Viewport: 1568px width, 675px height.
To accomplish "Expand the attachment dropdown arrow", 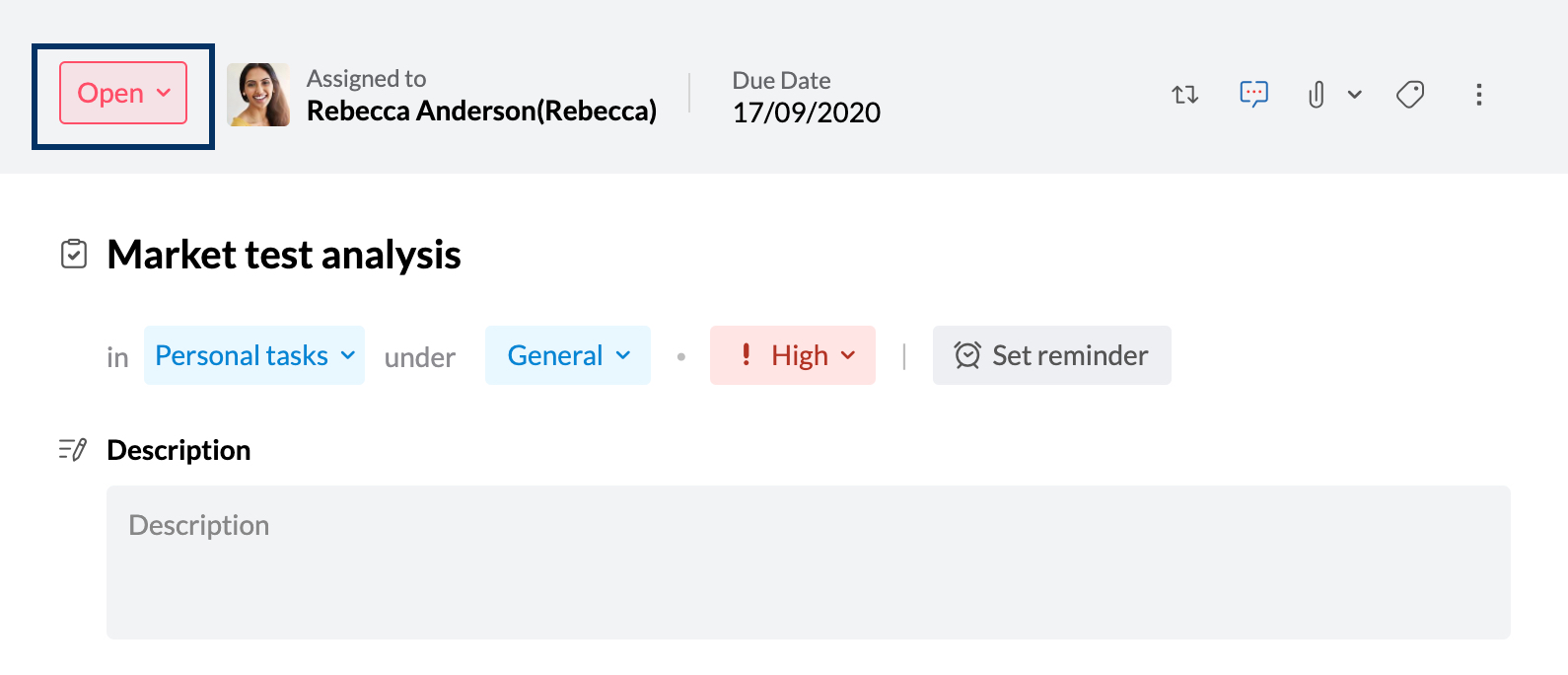I will pyautogui.click(x=1355, y=95).
